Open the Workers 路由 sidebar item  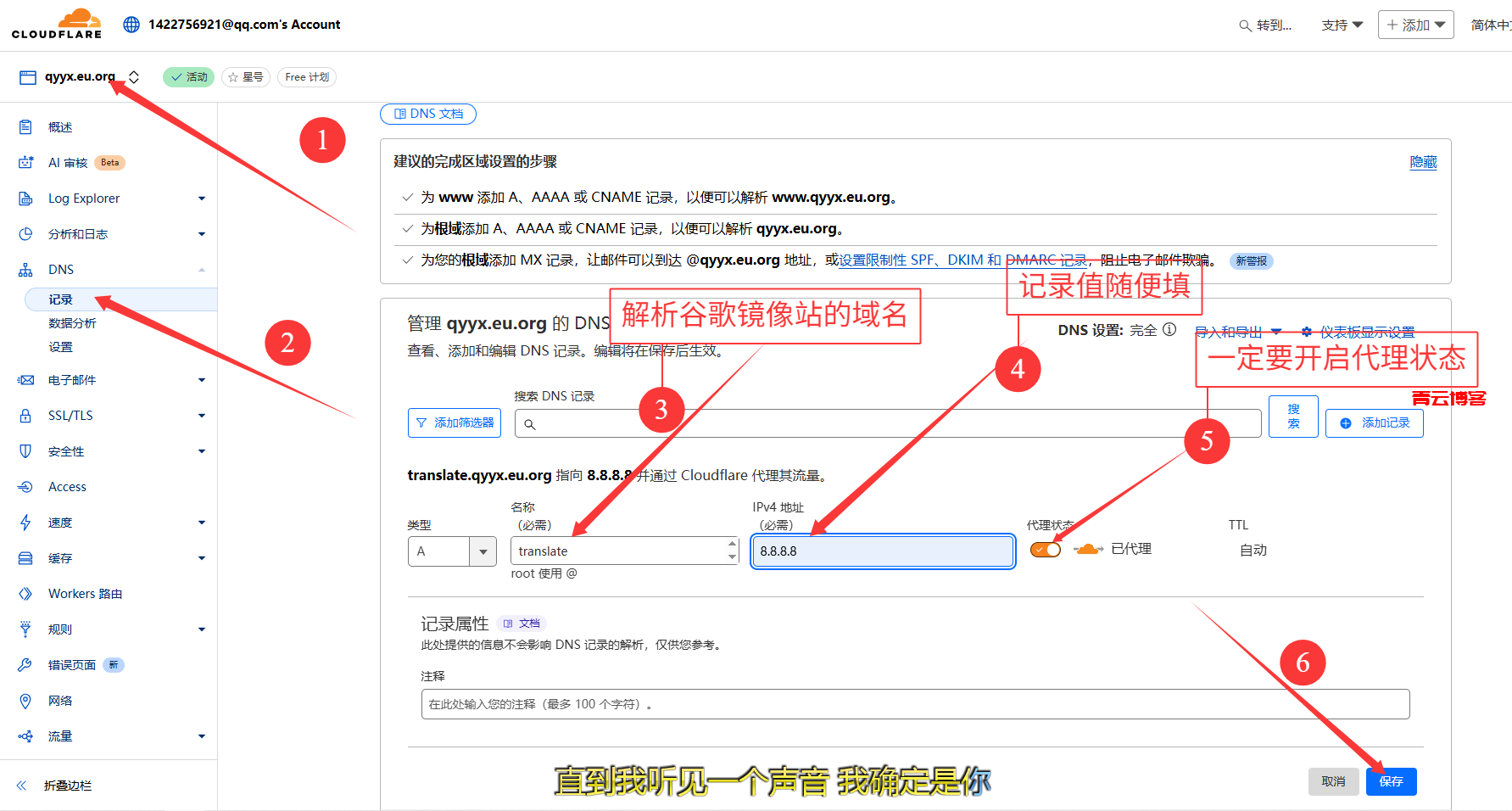pos(85,594)
